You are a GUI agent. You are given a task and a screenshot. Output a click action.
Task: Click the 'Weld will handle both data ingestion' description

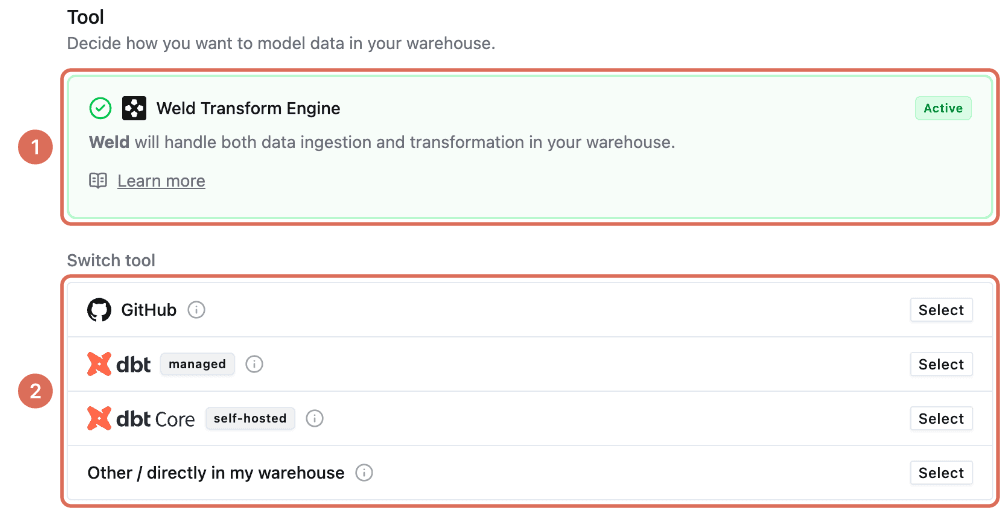click(x=382, y=142)
